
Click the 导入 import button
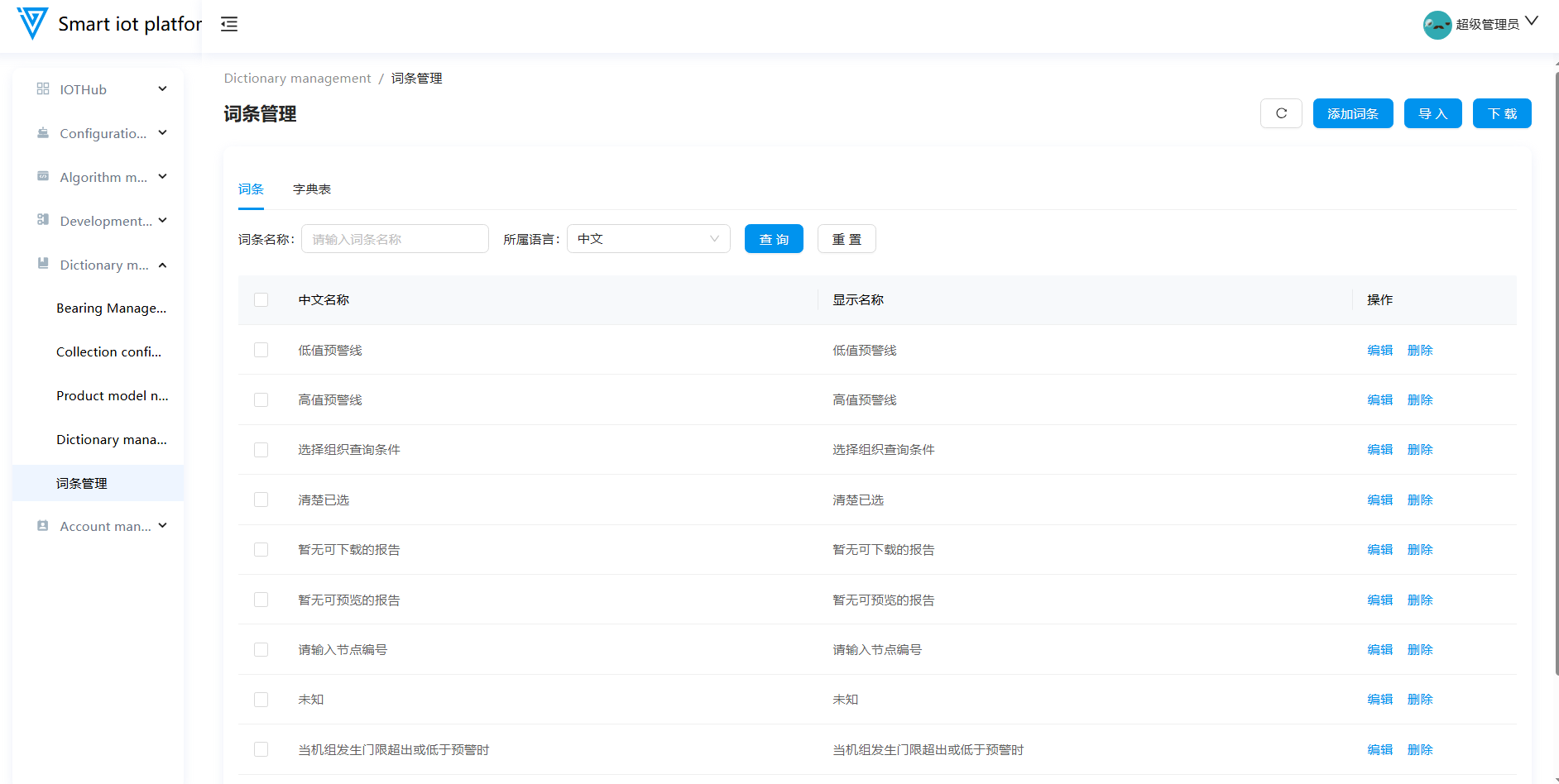coord(1433,113)
